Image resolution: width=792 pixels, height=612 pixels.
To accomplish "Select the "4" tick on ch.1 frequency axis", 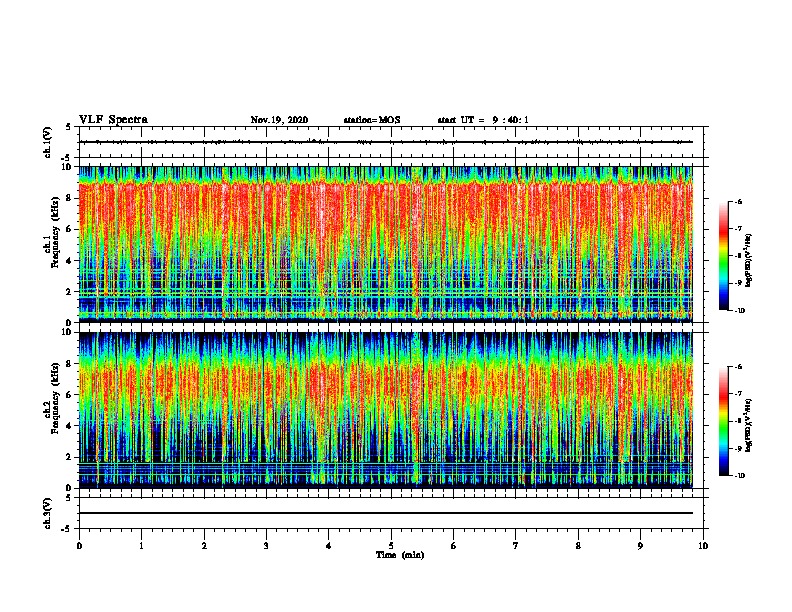I will (x=70, y=261).
